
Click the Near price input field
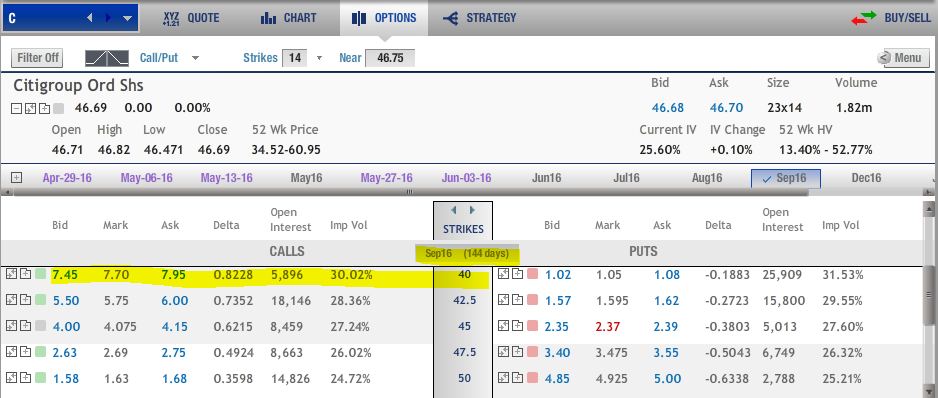pyautogui.click(x=389, y=58)
